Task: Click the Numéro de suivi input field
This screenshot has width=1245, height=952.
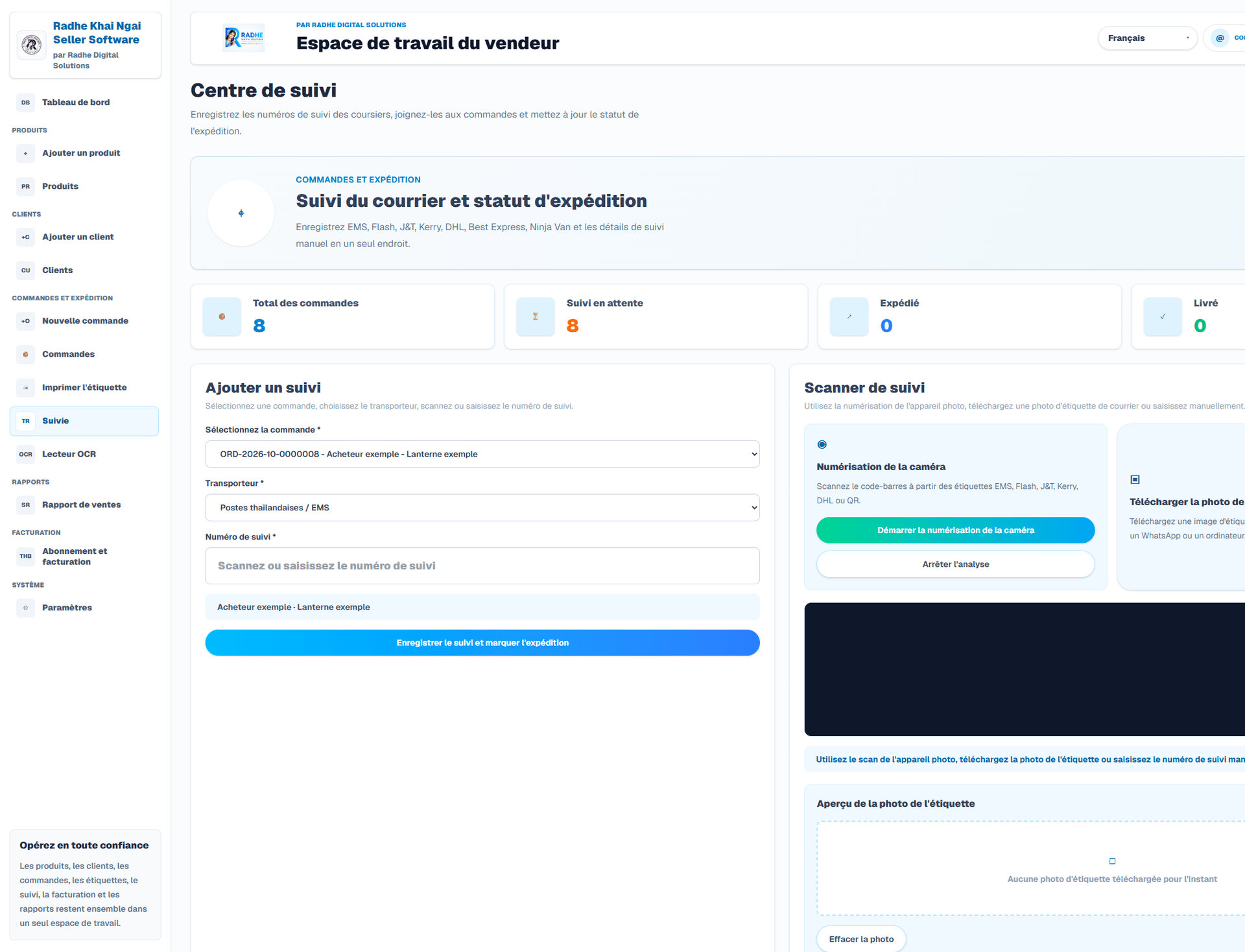Action: pyautogui.click(x=482, y=566)
